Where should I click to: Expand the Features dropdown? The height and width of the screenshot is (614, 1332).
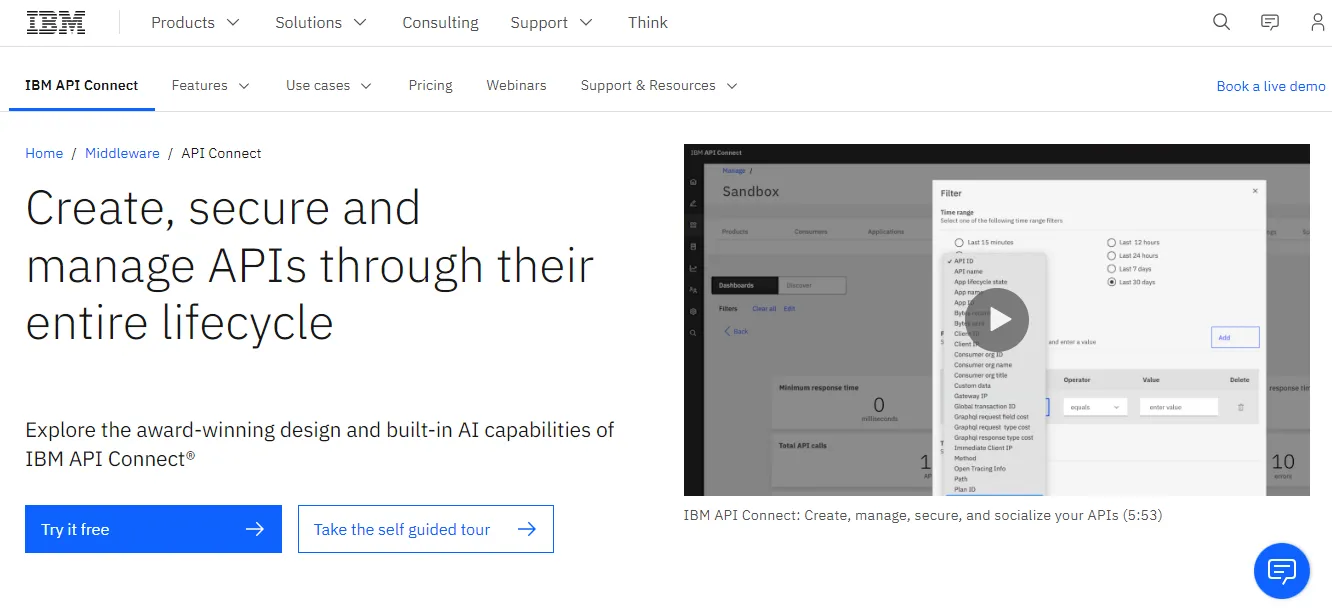tap(211, 86)
